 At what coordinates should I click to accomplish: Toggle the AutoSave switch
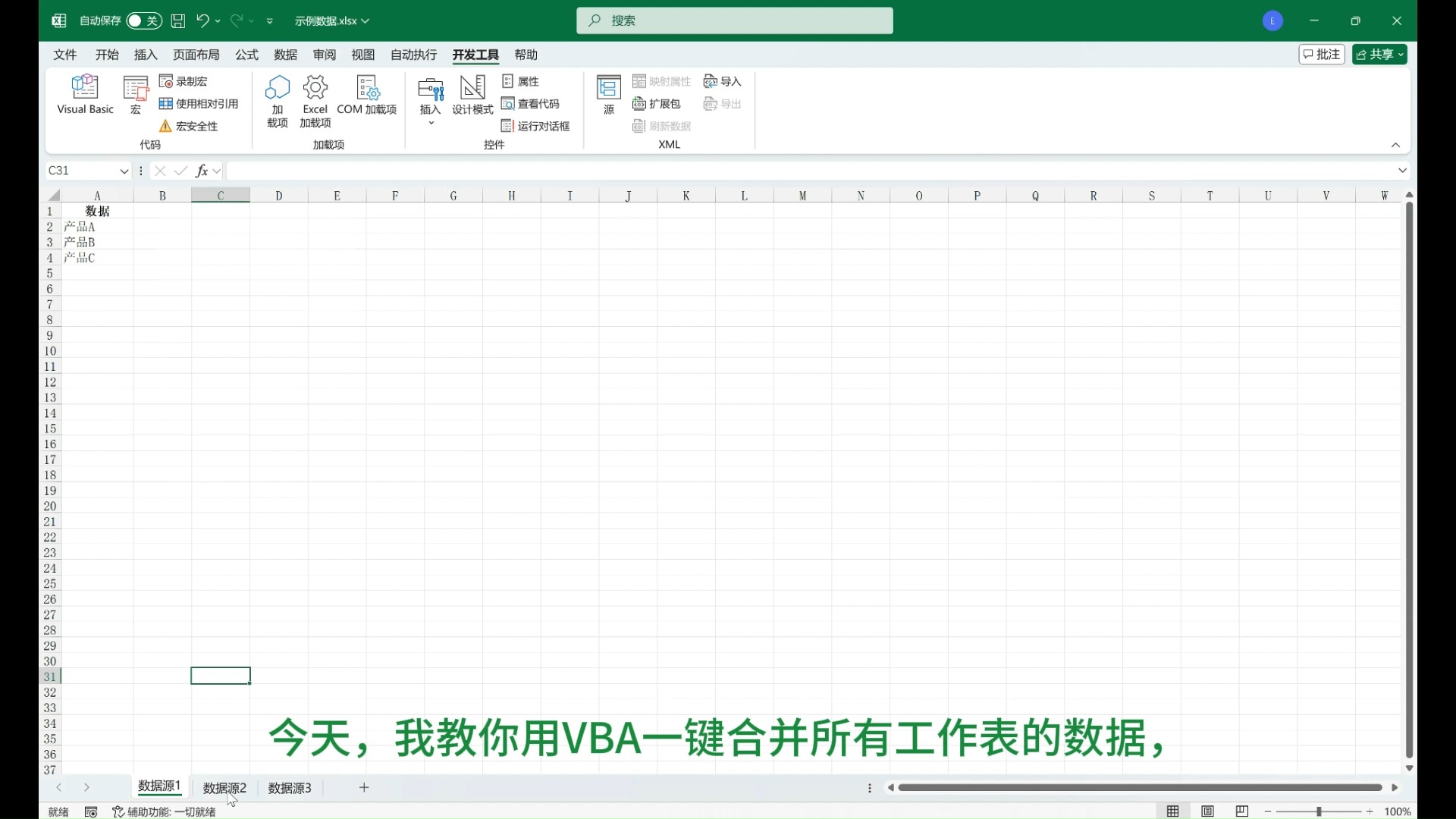[x=144, y=20]
